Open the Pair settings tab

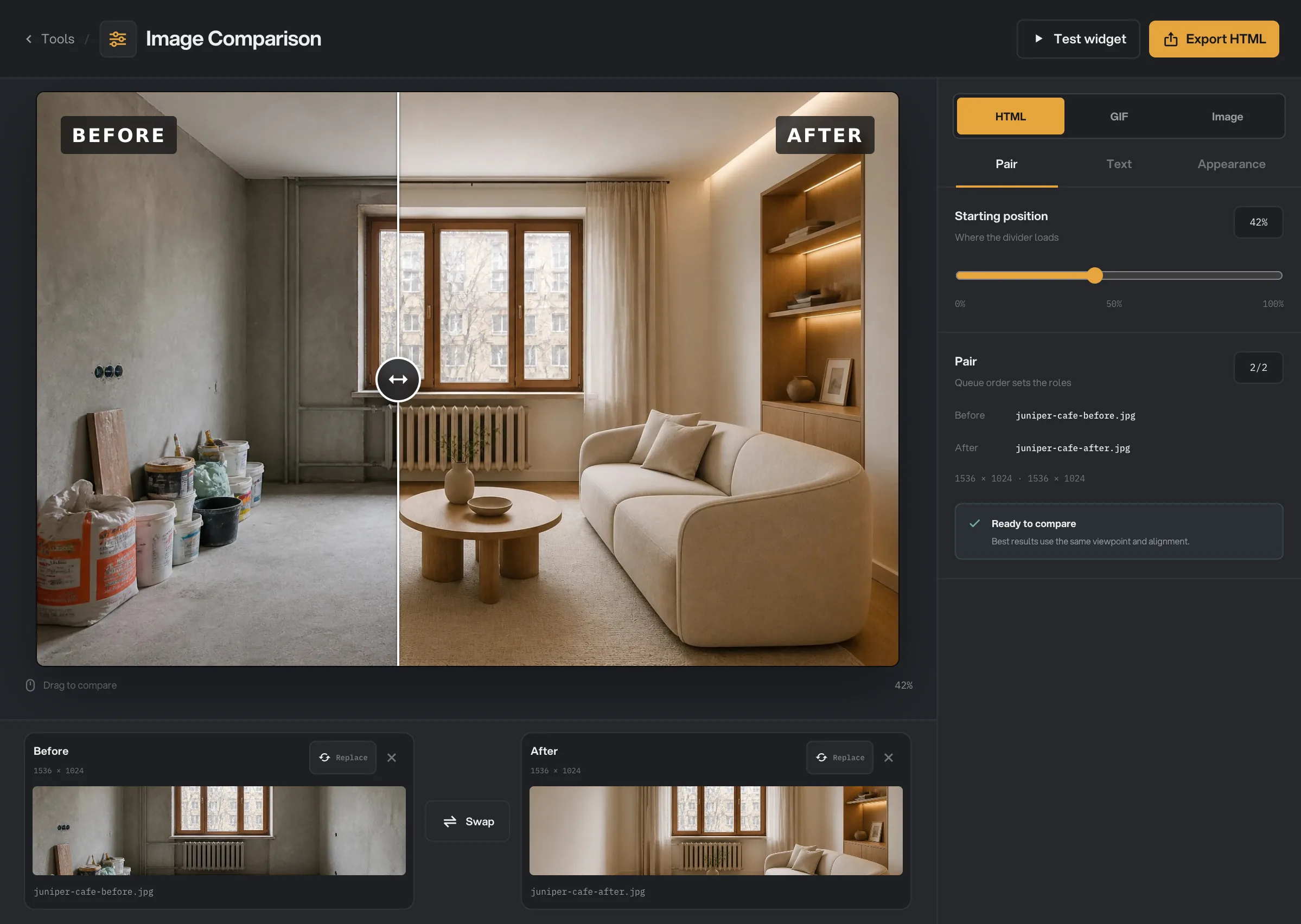[1006, 164]
